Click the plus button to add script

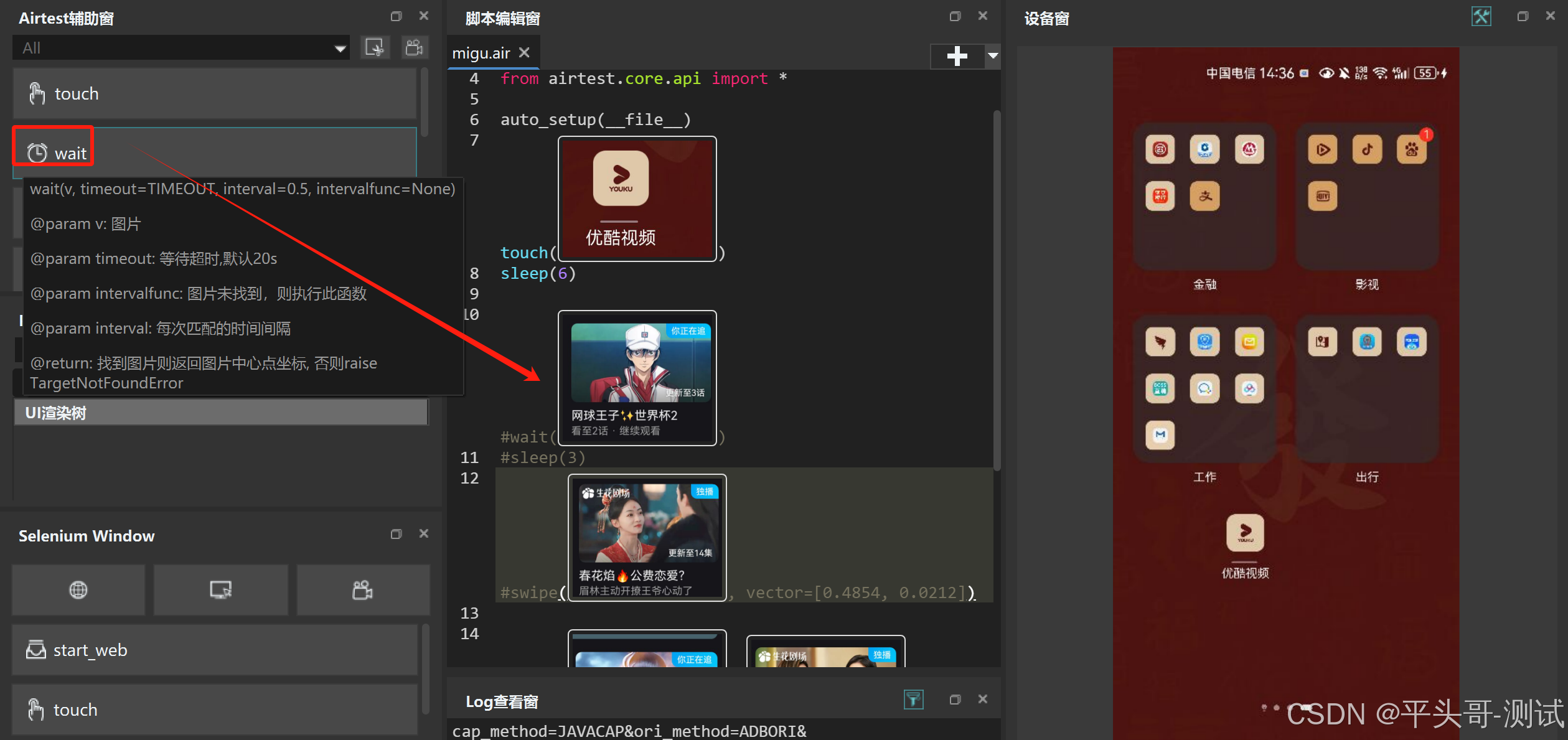click(957, 56)
